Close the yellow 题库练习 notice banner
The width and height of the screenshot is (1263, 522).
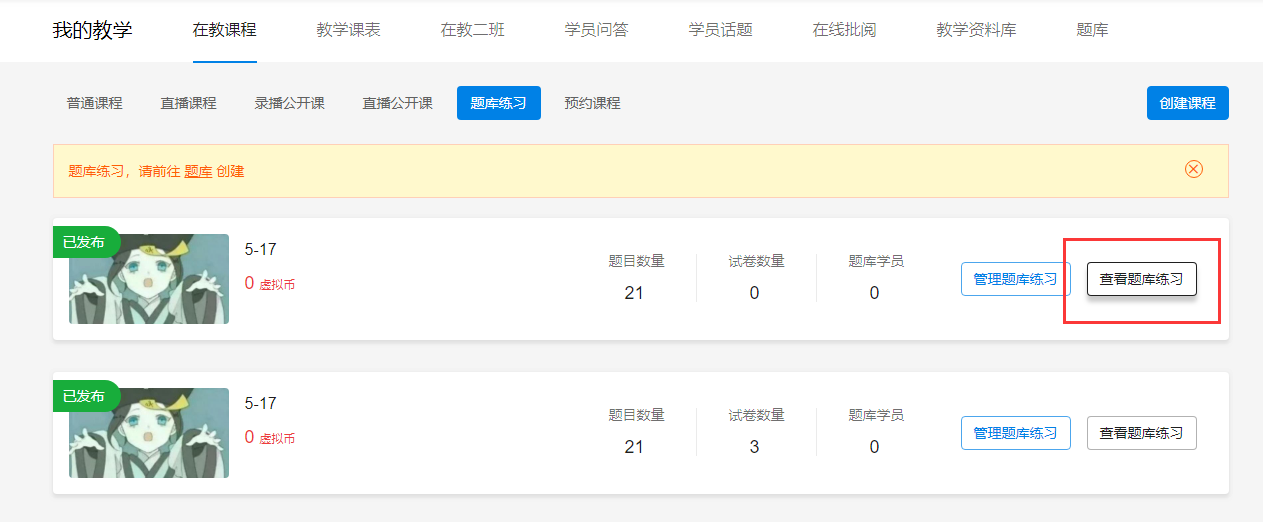pyautogui.click(x=1193, y=169)
